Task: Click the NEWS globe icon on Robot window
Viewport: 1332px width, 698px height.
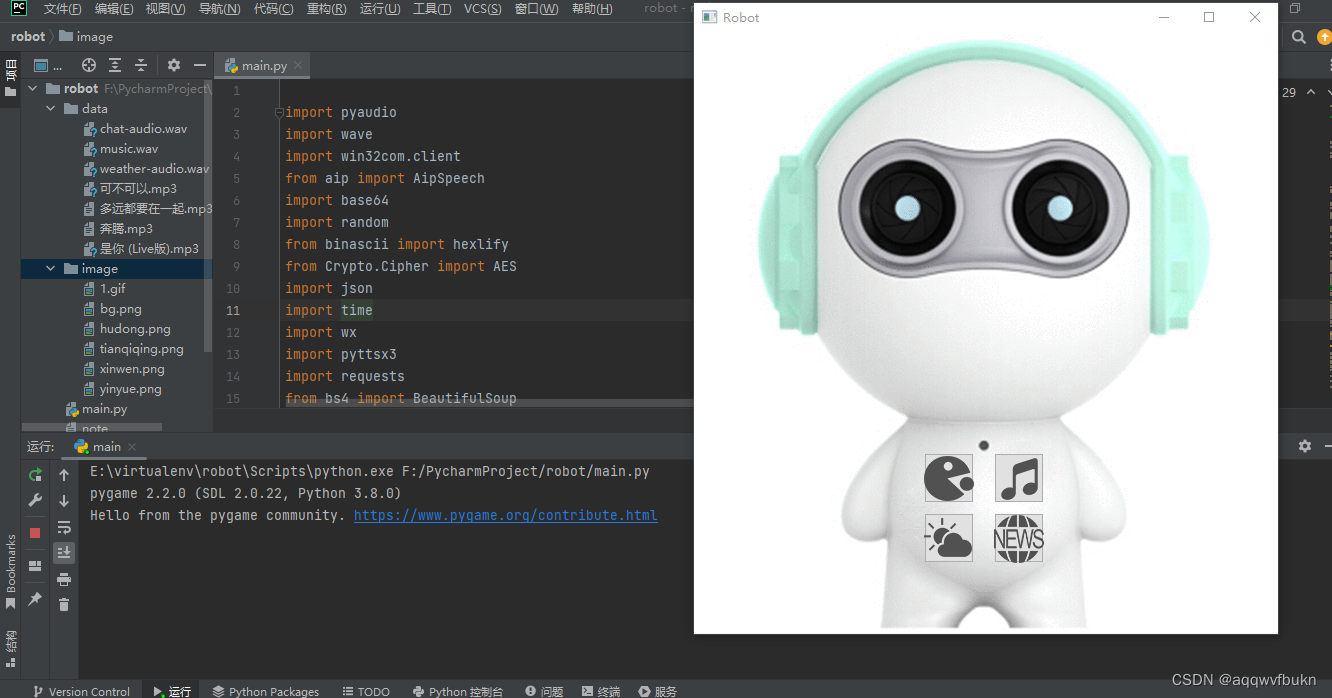Action: click(1019, 538)
